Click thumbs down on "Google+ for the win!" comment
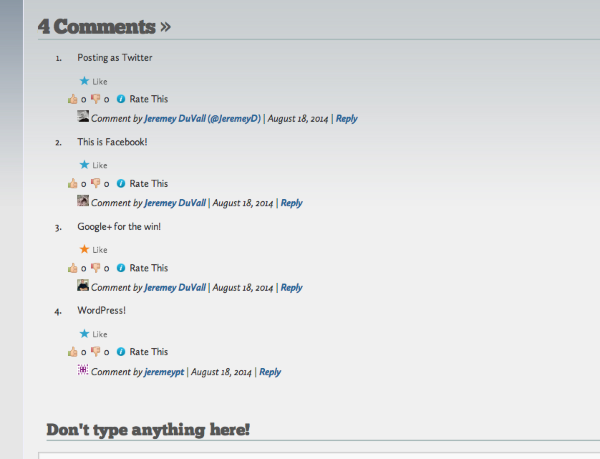600x459 pixels. (96, 268)
